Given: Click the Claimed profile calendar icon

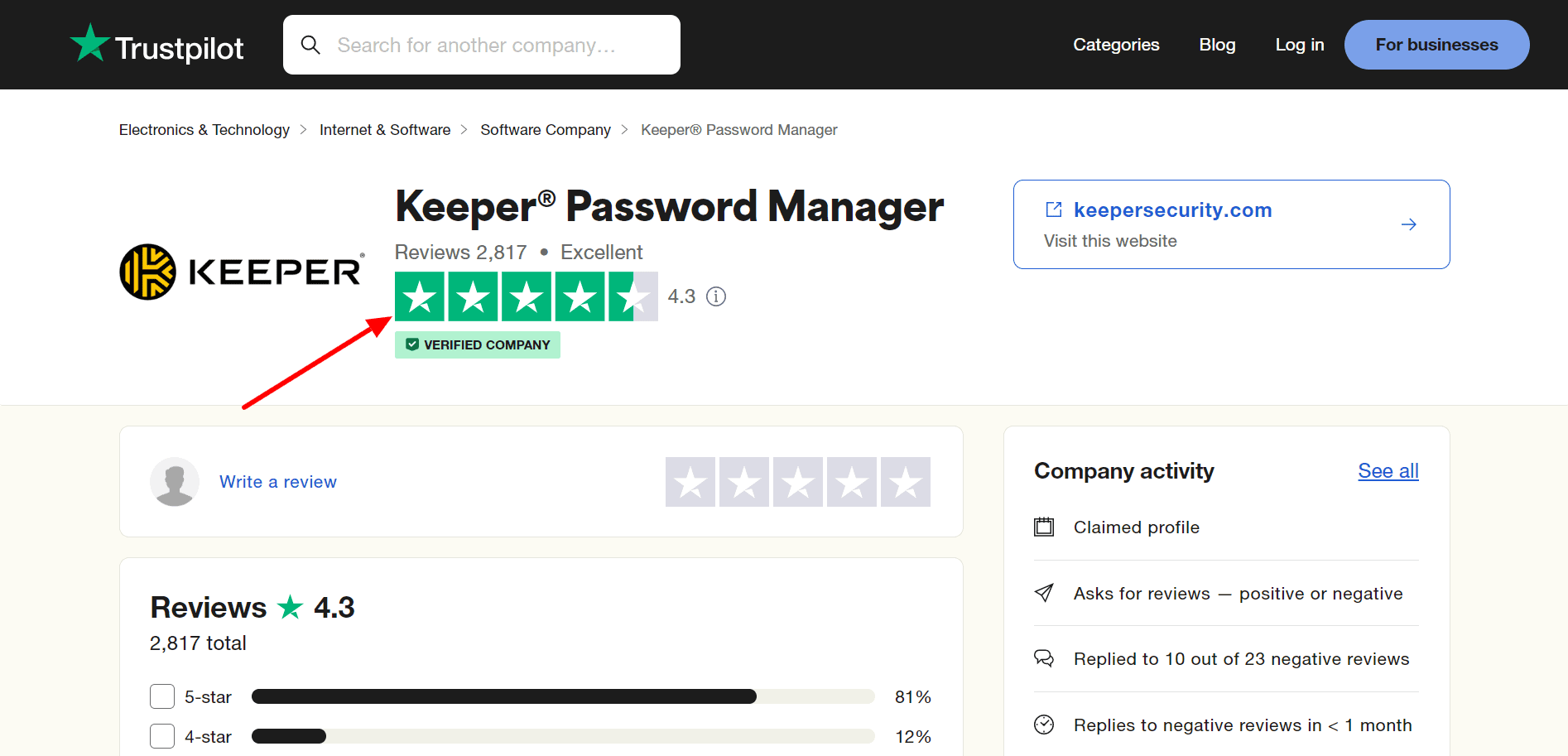Looking at the screenshot, I should [x=1044, y=527].
